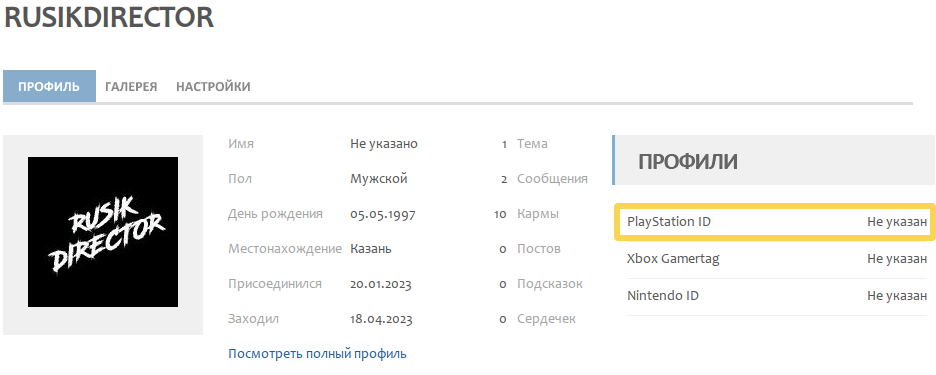The height and width of the screenshot is (375, 936).
Task: Click the Сообщения count statistic
Action: pos(544,179)
